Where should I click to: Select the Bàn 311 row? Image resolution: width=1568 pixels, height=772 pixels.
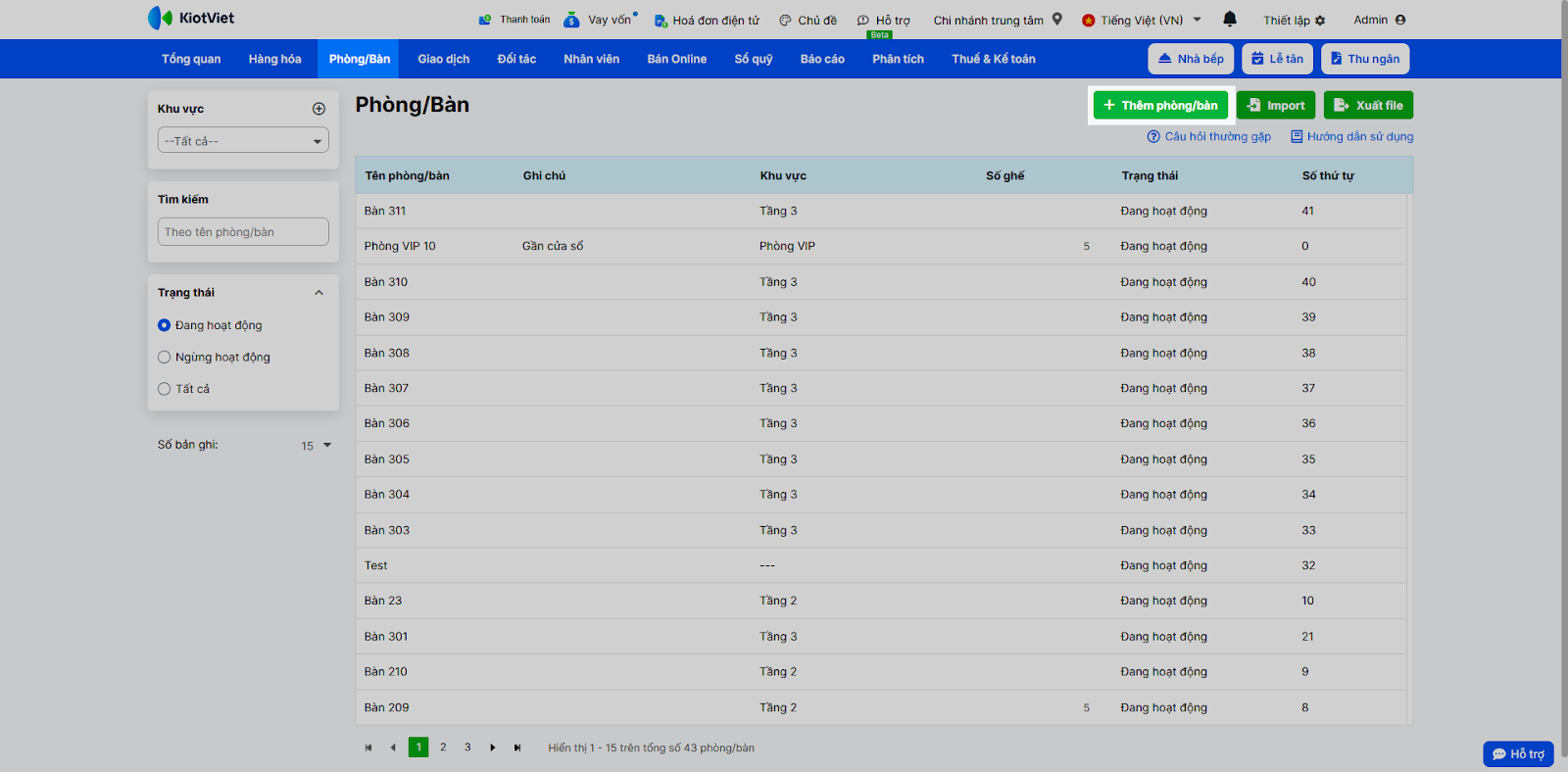[881, 212]
